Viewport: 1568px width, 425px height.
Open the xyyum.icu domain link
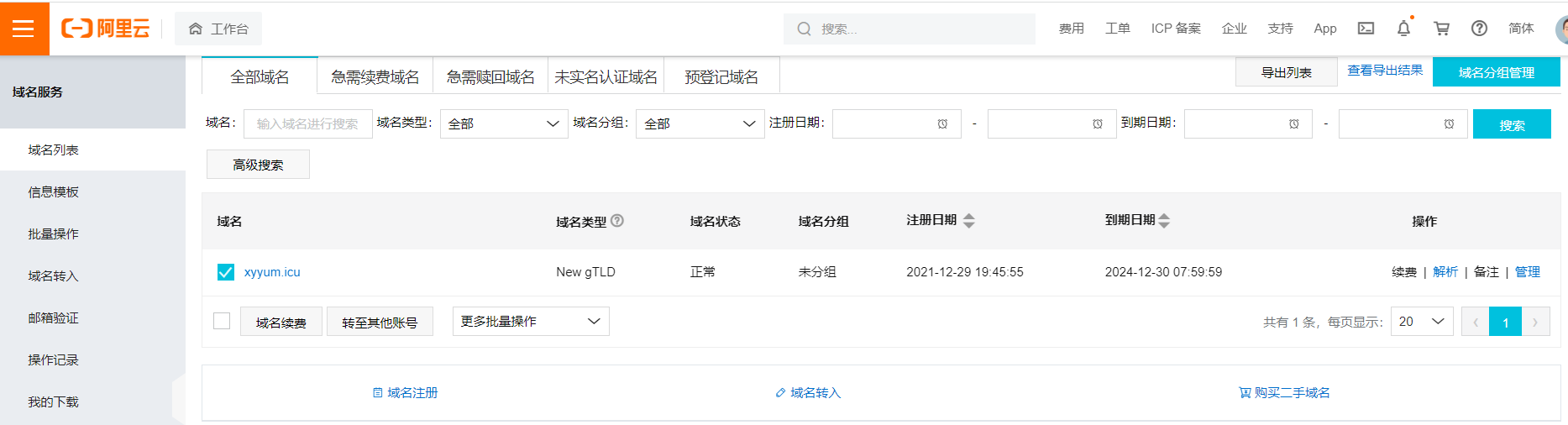pos(272,272)
